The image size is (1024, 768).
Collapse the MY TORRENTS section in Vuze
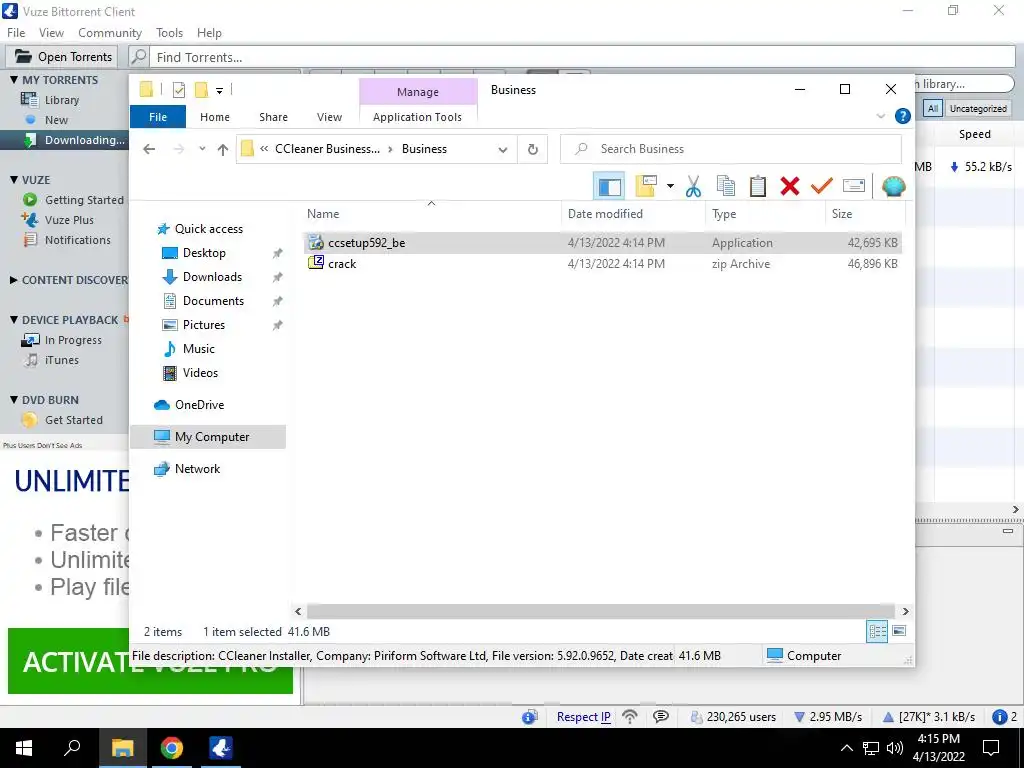point(14,80)
